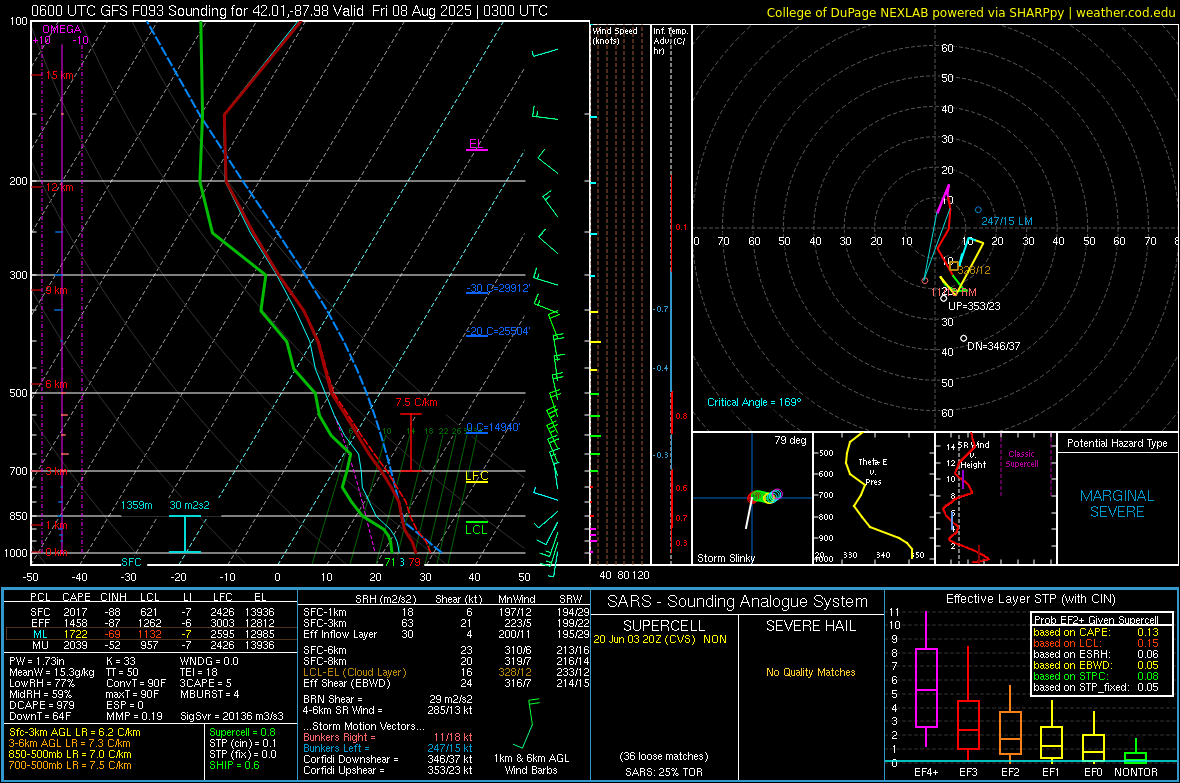The height and width of the screenshot is (783, 1180).
Task: Click the 'Sfc-3km AGL LR = 6.2 C/km' line
Action: (75, 732)
